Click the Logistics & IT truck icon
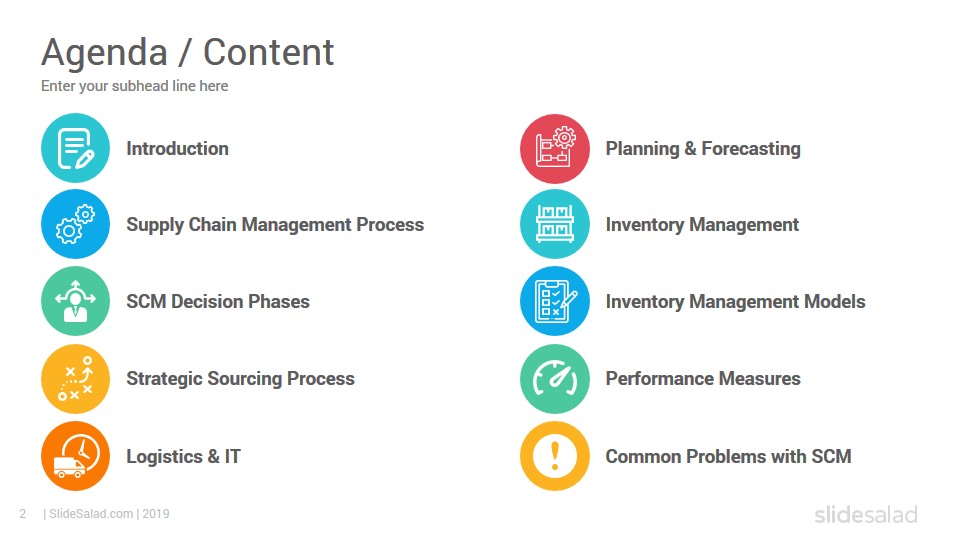This screenshot has width=960, height=540. click(x=75, y=456)
